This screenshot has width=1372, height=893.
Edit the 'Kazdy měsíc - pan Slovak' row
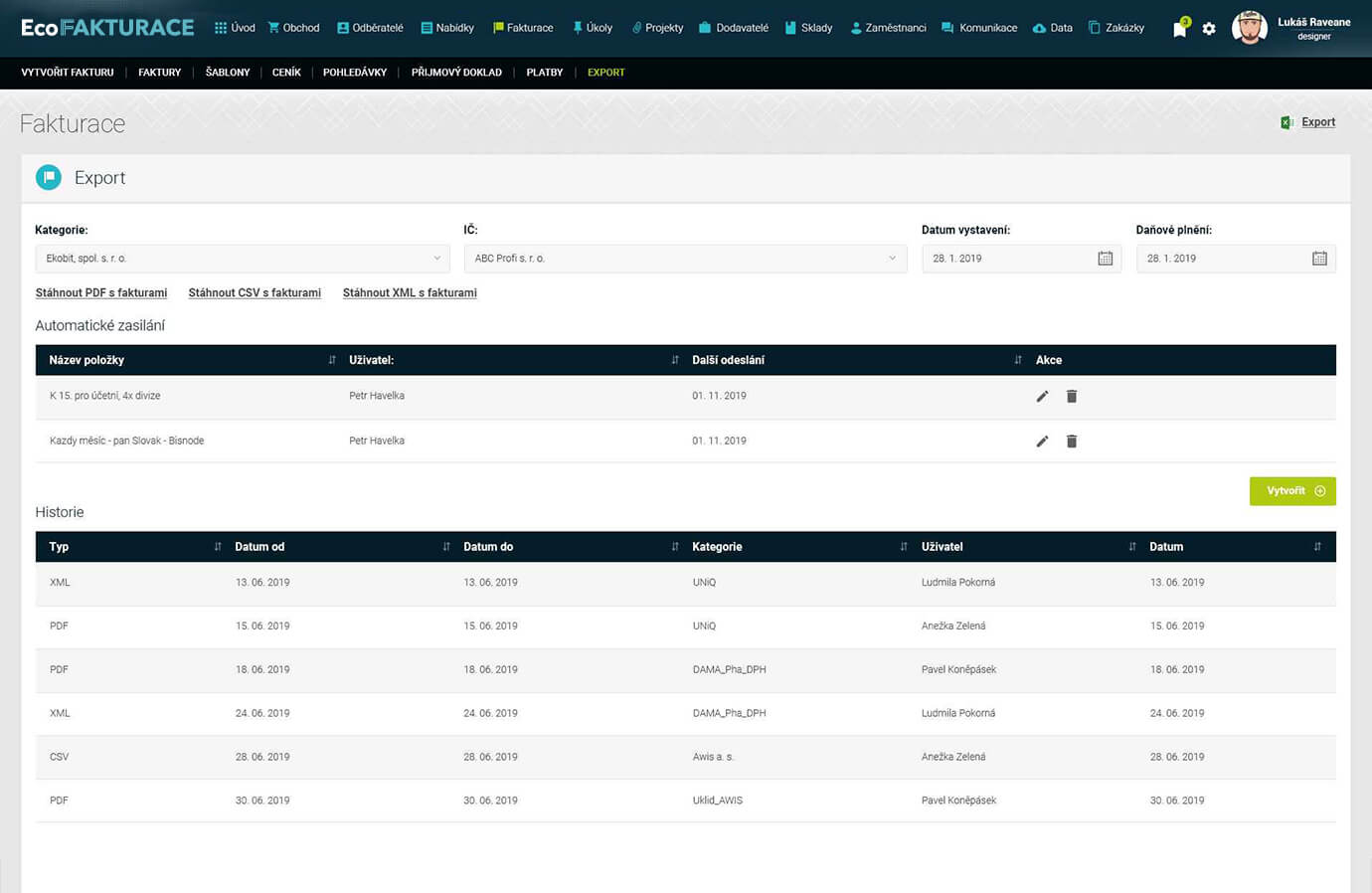(1042, 441)
